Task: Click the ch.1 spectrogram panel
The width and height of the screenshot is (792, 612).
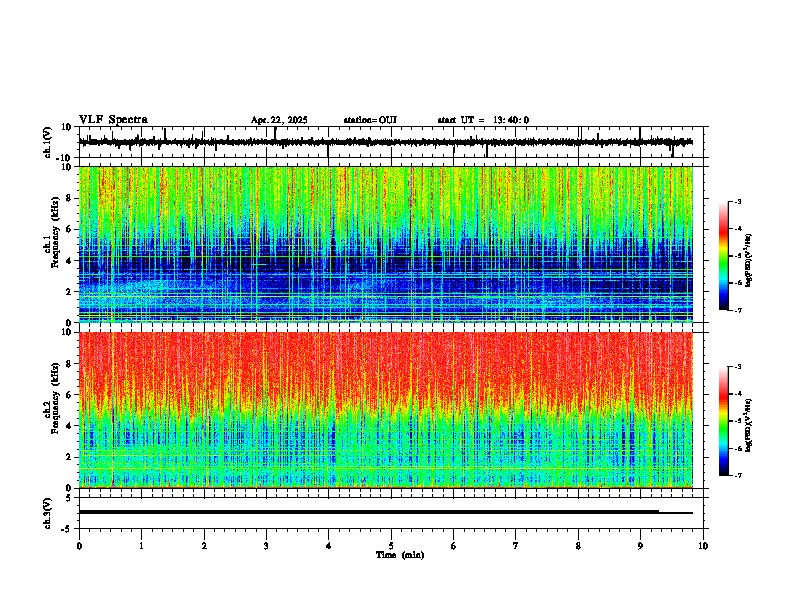Action: point(386,244)
